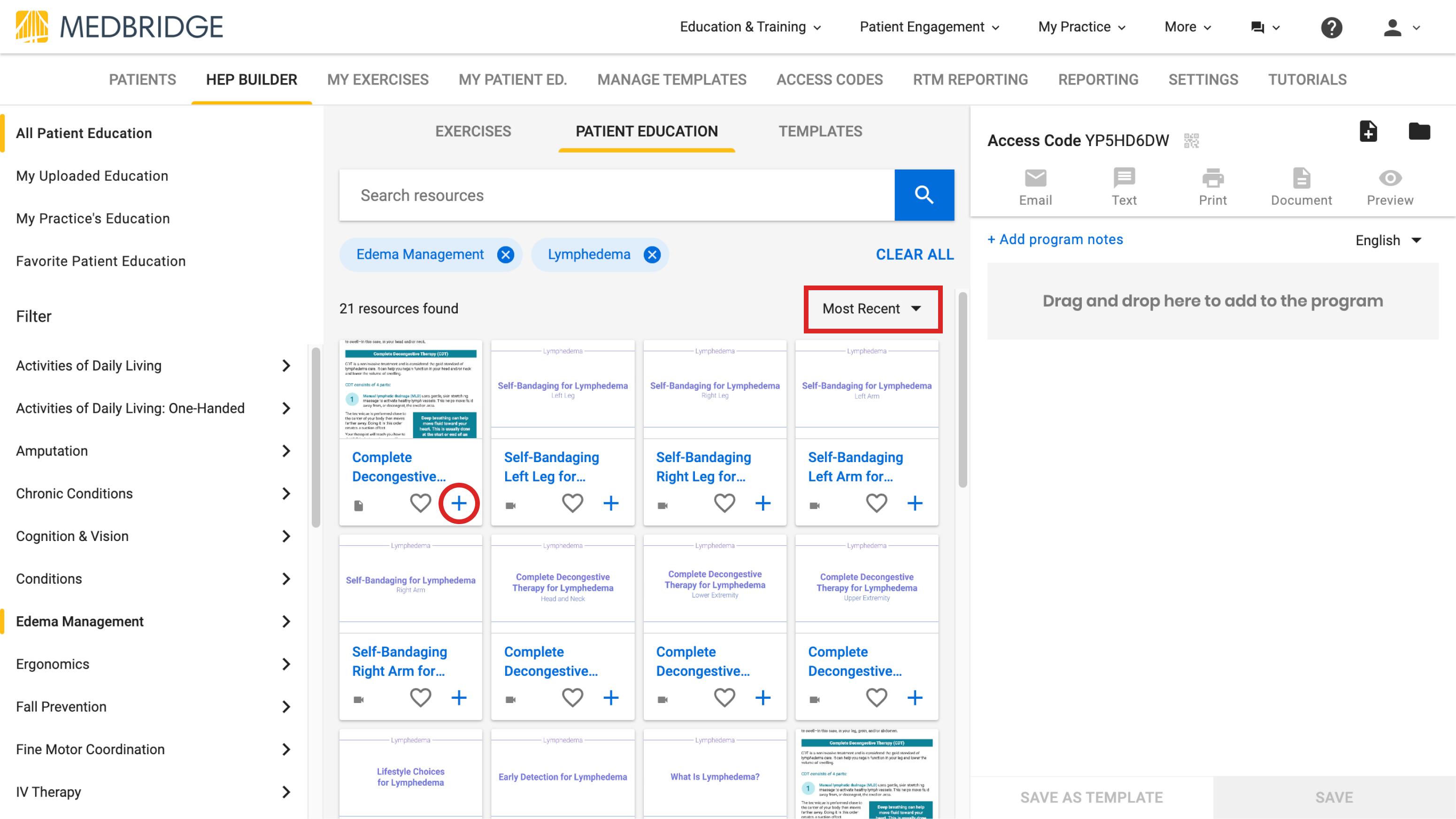Click the Document export icon
Viewport: 1456px width, 819px height.
tap(1301, 187)
